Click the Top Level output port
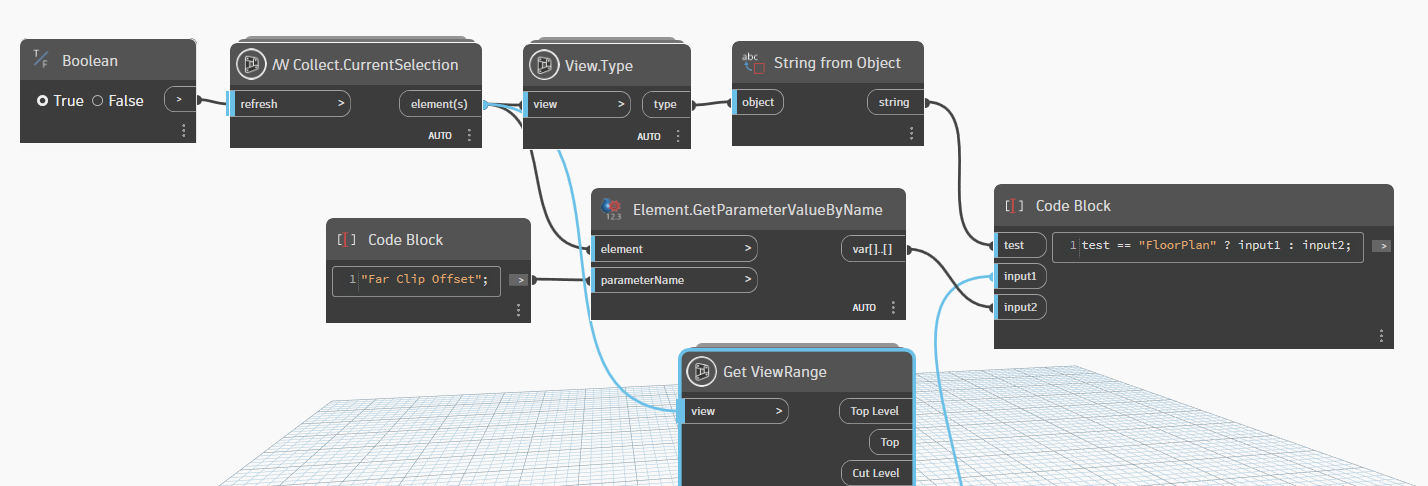1428x486 pixels. (x=875, y=411)
